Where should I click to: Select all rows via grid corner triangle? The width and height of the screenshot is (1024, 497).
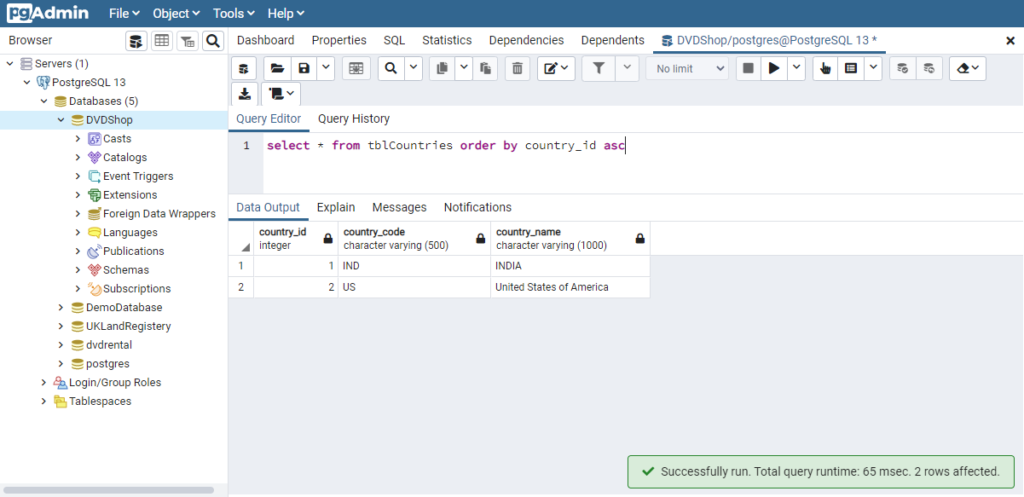[246, 248]
